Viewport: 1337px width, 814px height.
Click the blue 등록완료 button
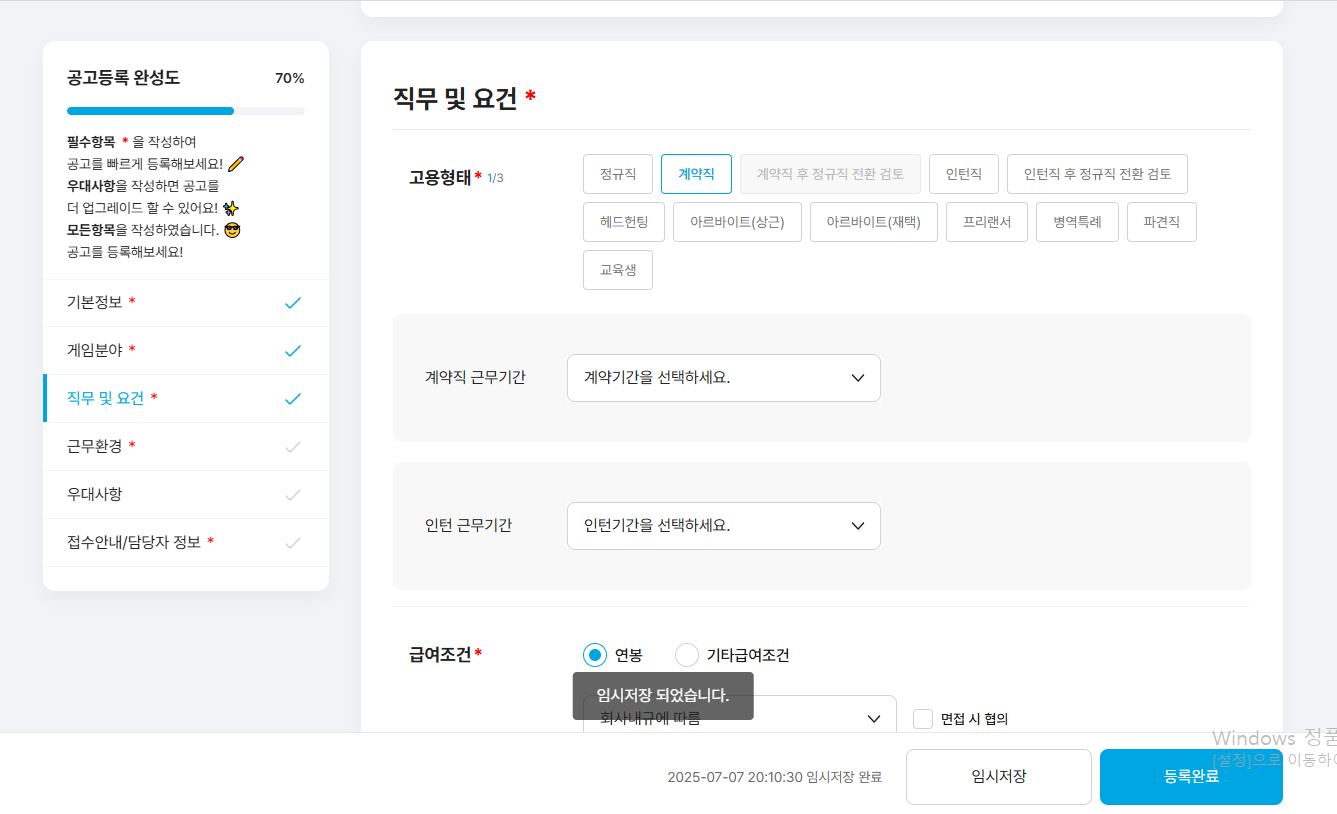tap(1190, 777)
